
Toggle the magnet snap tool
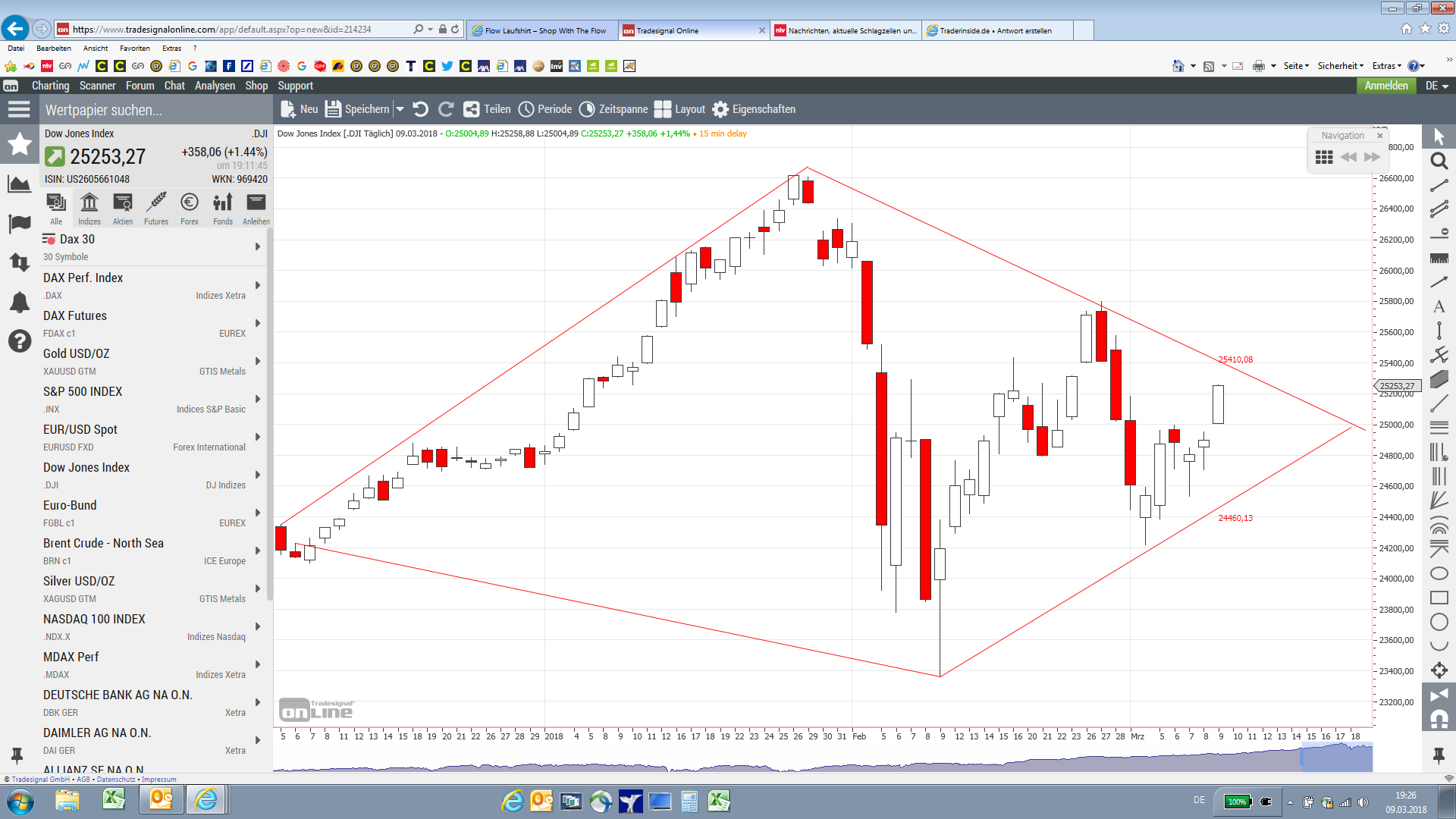tap(1439, 719)
